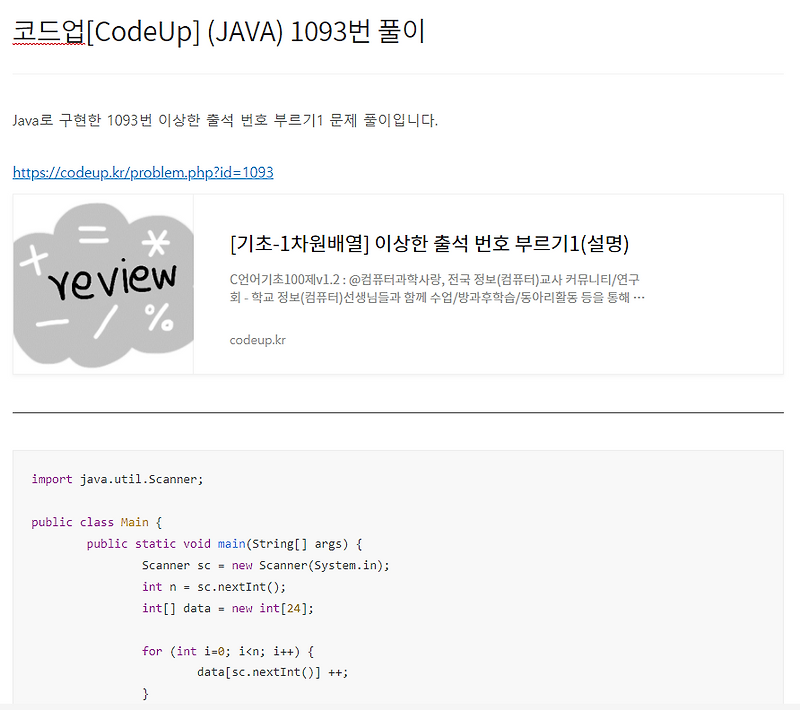Select the for loop statement in code
Screen dimensions: 800x710
pyautogui.click(x=217, y=650)
